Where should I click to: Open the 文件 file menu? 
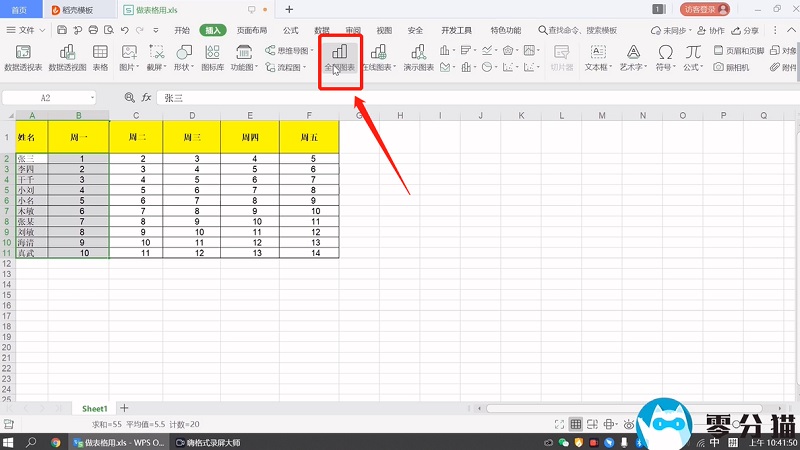pyautogui.click(x=27, y=30)
